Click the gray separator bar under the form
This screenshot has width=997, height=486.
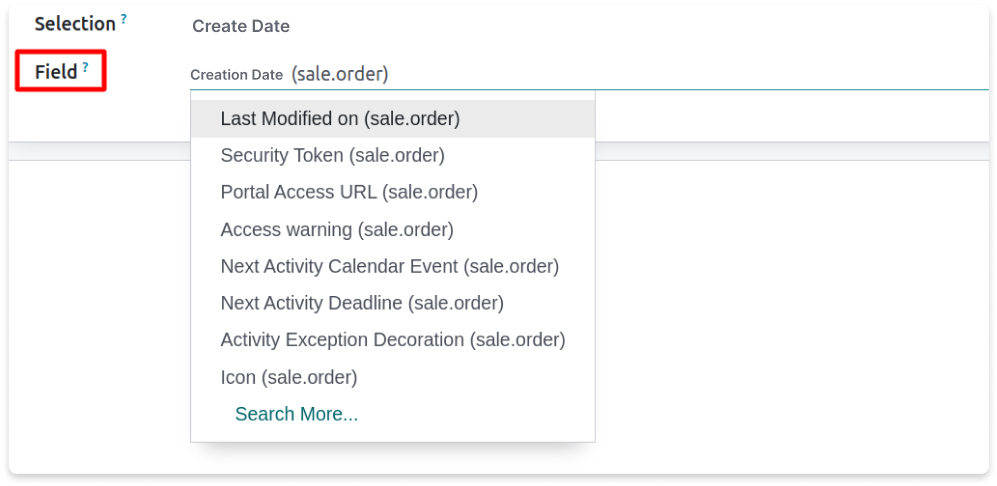pos(498,151)
